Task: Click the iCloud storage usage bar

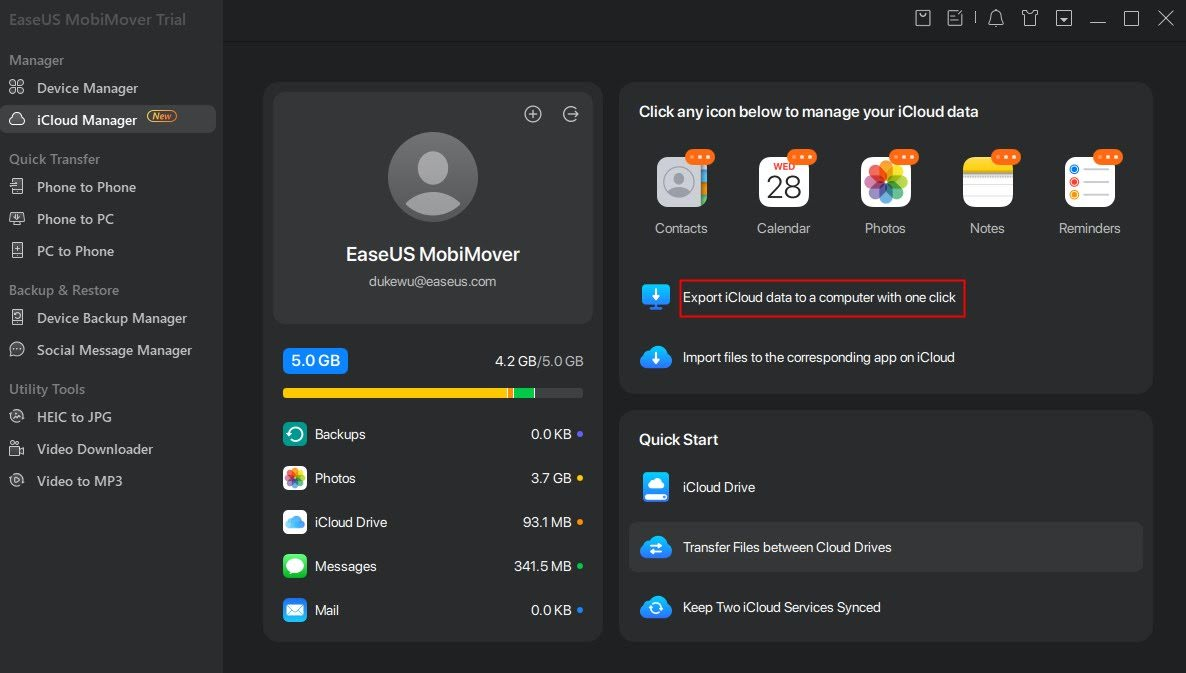Action: 433,393
